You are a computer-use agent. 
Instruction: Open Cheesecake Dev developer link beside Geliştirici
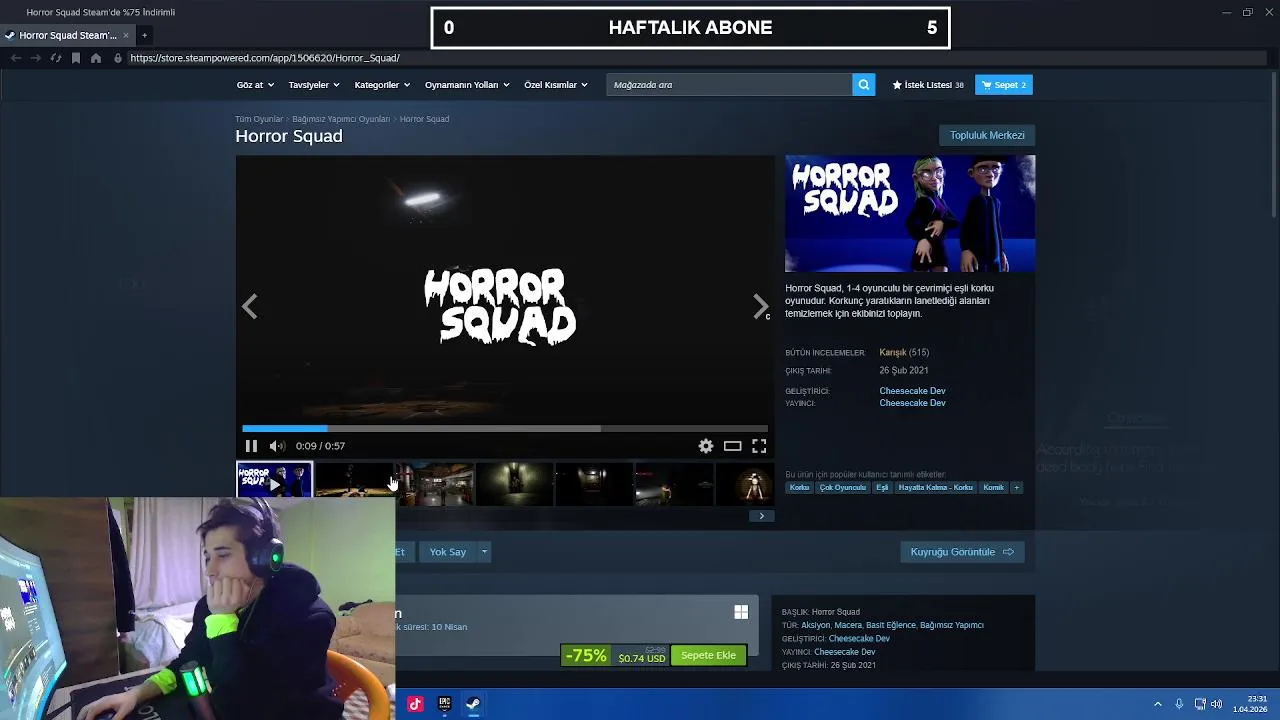pos(912,391)
